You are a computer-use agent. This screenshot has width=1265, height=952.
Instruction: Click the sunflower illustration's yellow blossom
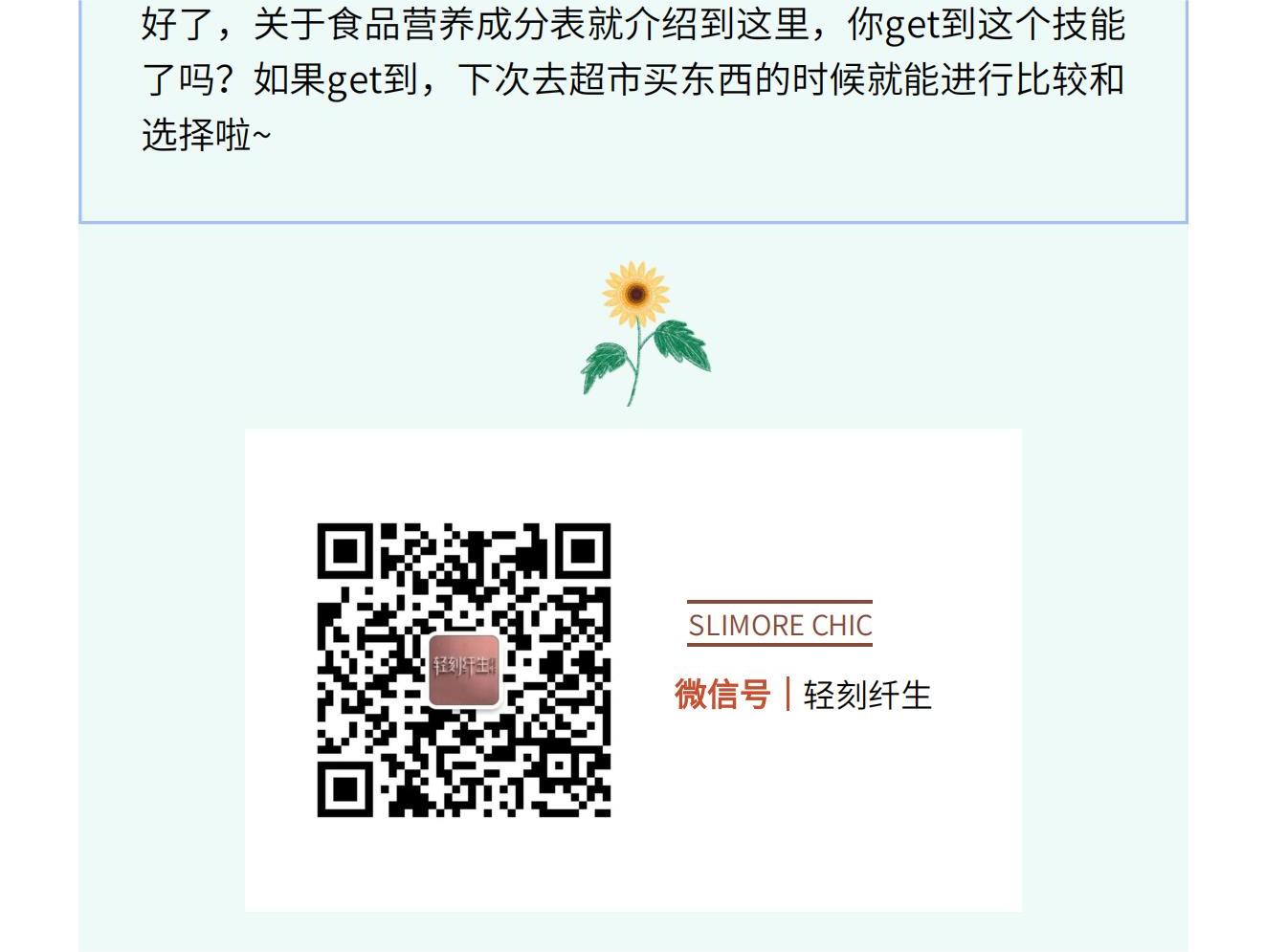tap(635, 294)
